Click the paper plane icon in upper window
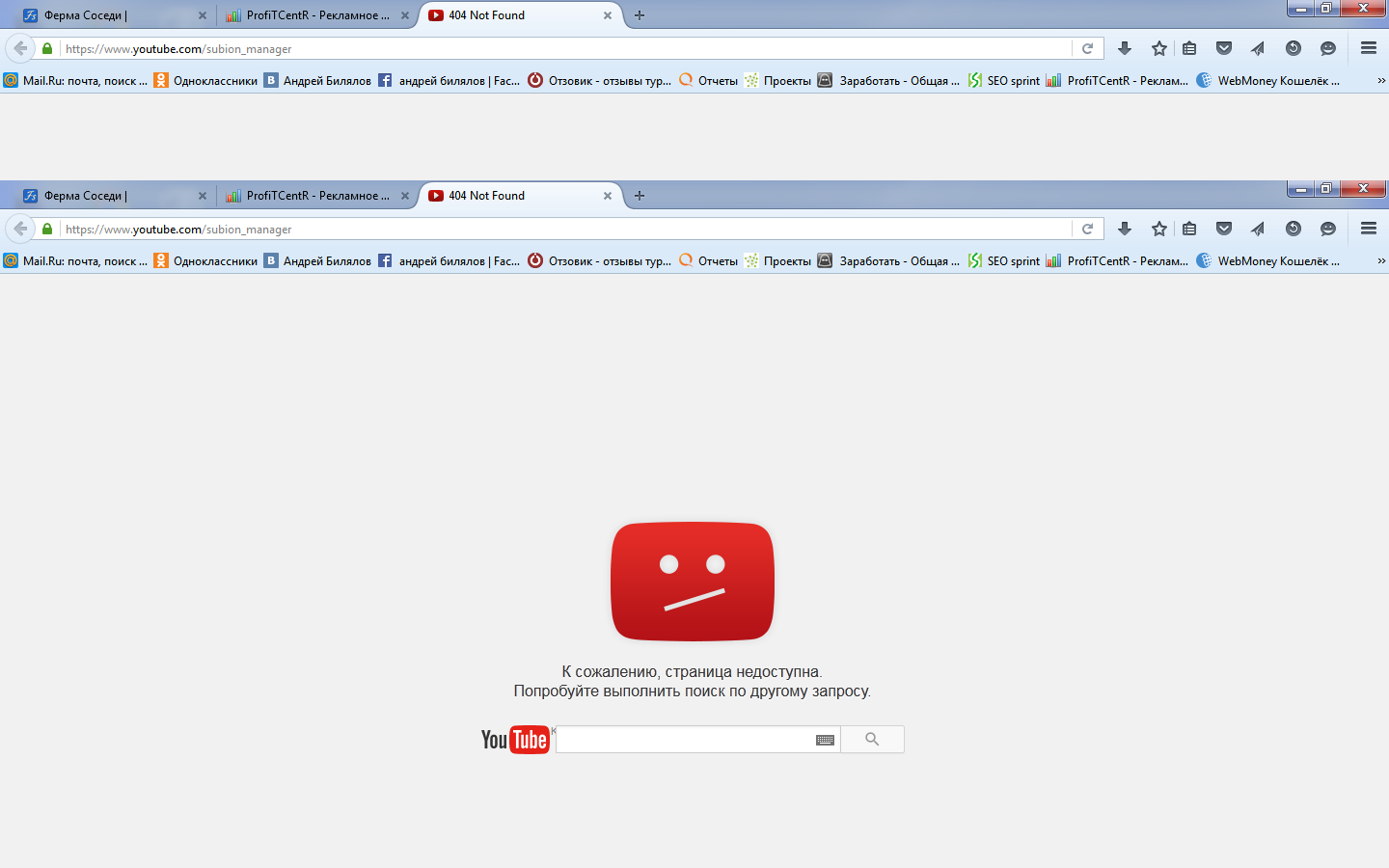The height and width of the screenshot is (868, 1389). [x=1258, y=48]
